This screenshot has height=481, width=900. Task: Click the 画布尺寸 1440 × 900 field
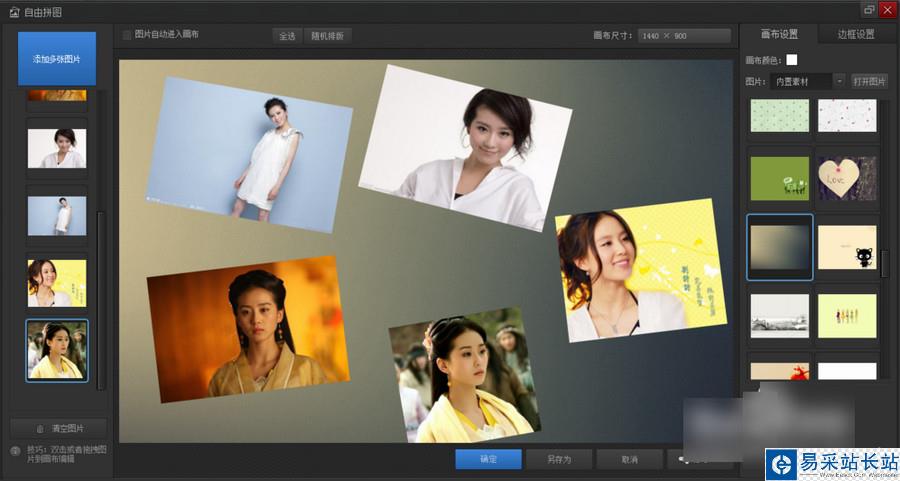(x=684, y=36)
